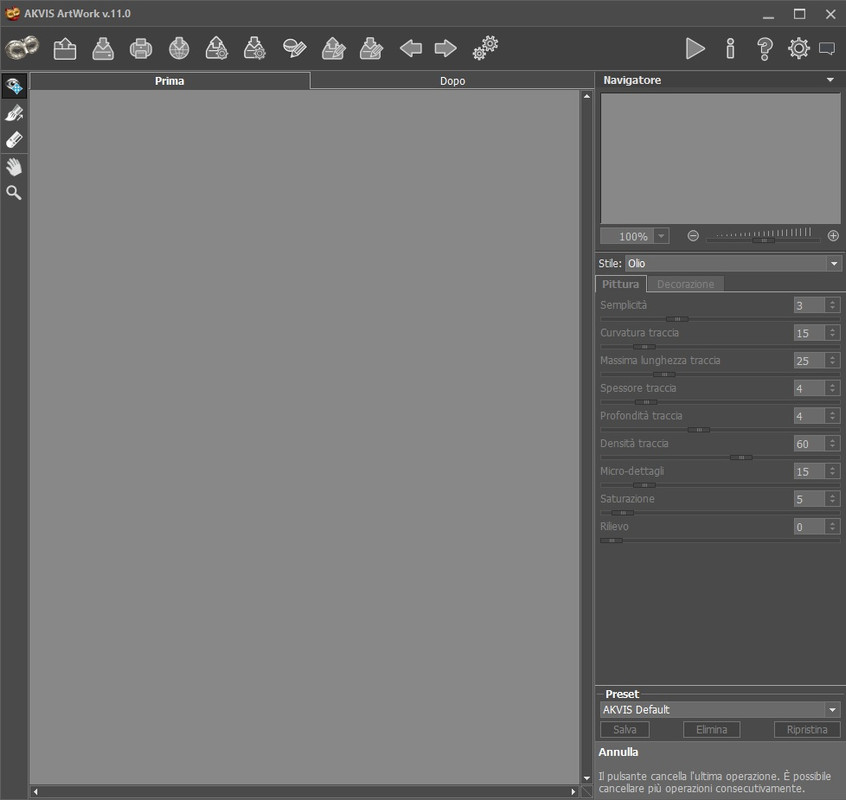Viewport: 846px width, 800px height.
Task: Click horizontal scrollbar right arrow
Action: (573, 792)
